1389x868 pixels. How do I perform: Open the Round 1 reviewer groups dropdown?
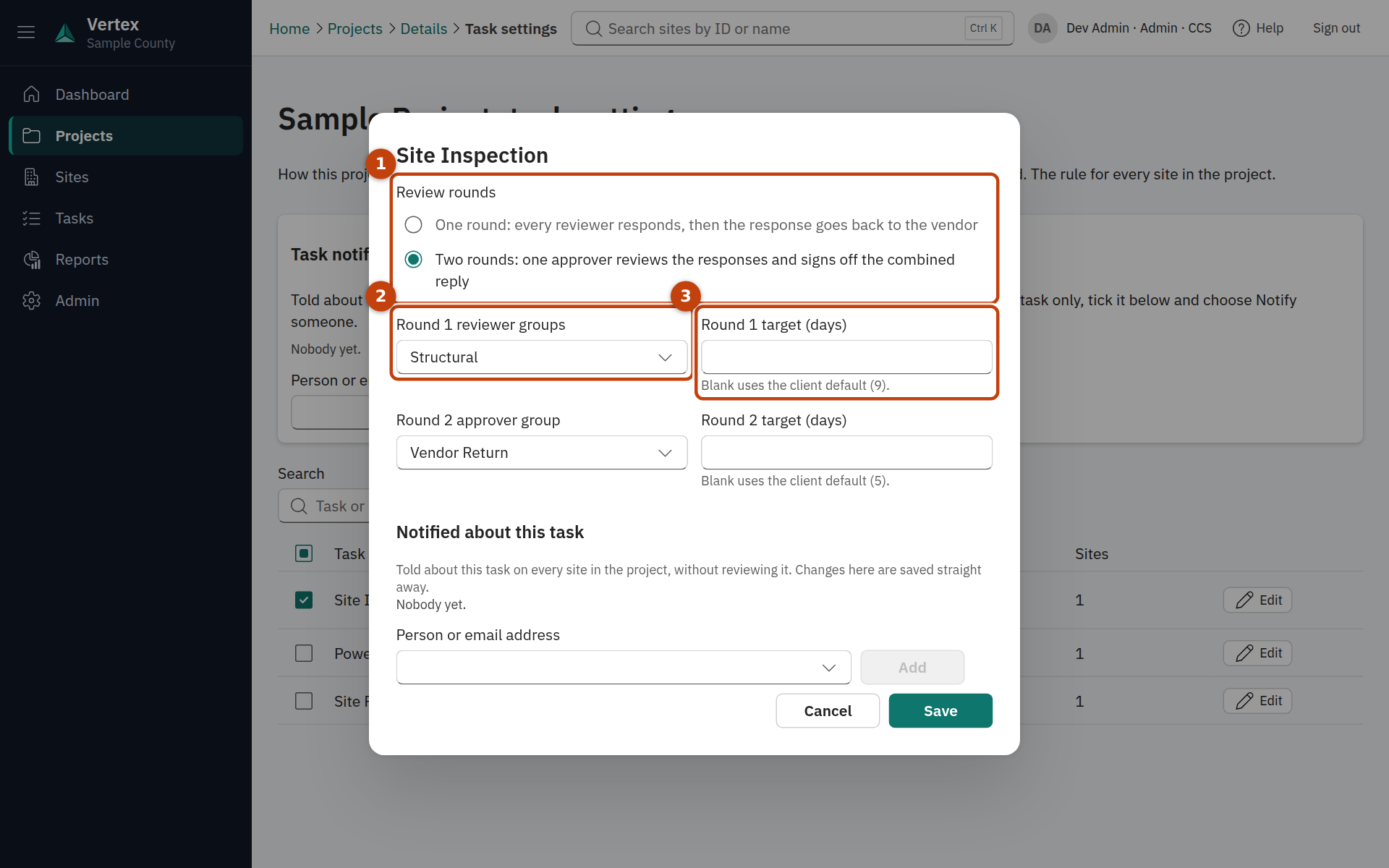click(x=541, y=357)
